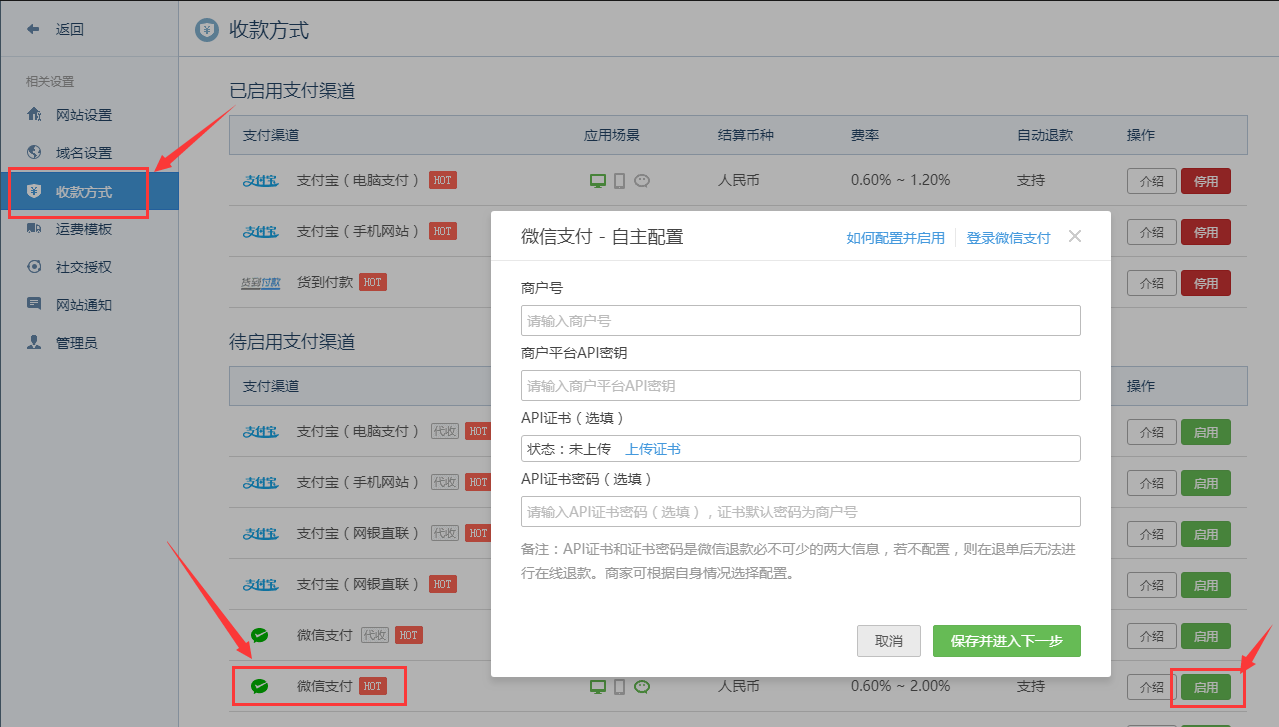Viewport: 1279px width, 727px height.
Task: Click the mobile phone icon in 微信支付 application scene
Action: tap(620, 687)
